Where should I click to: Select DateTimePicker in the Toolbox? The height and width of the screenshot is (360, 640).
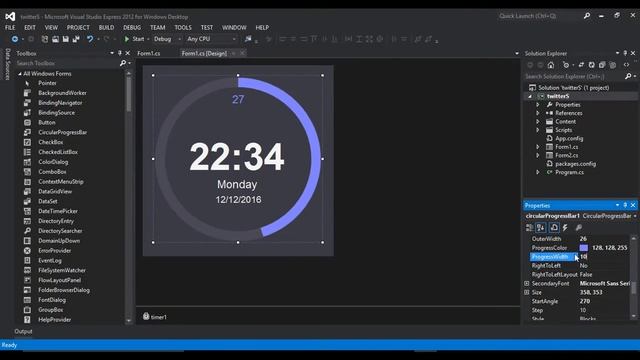(x=58, y=211)
